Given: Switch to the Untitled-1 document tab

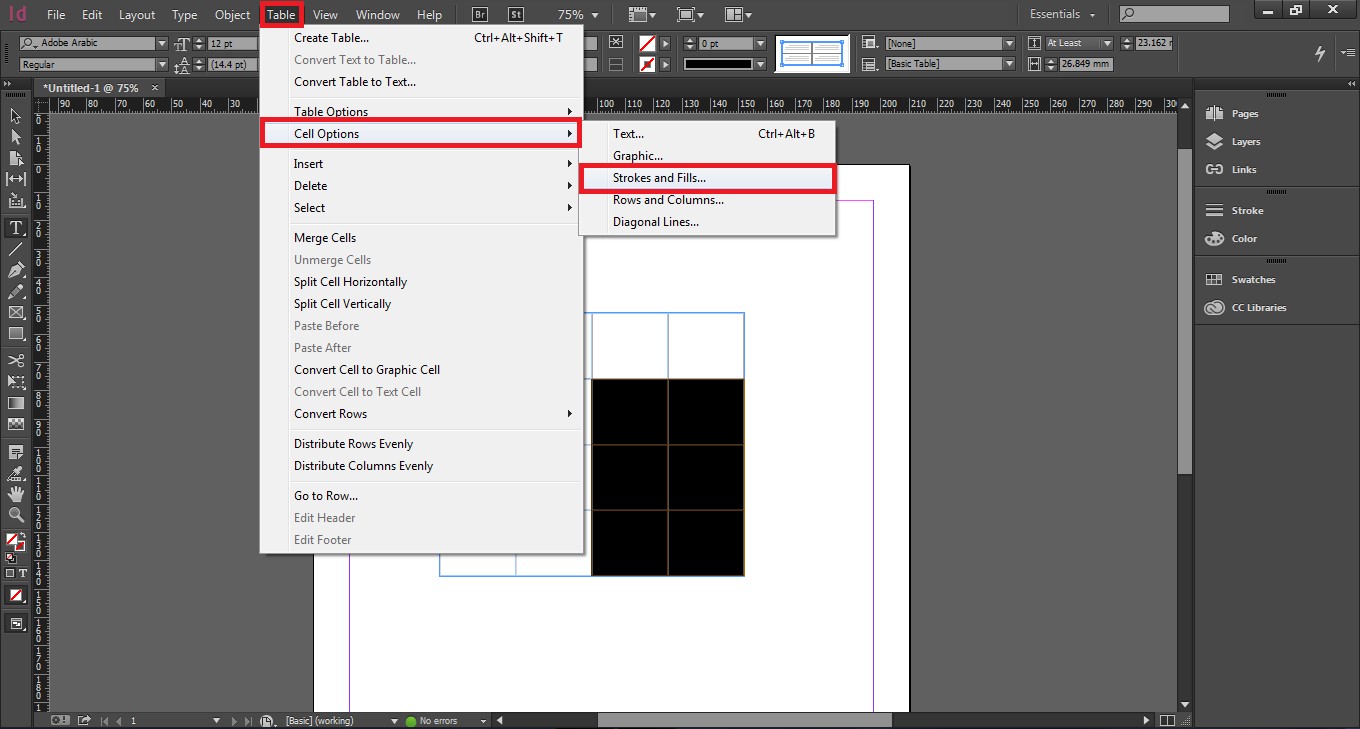Looking at the screenshot, I should 91,88.
